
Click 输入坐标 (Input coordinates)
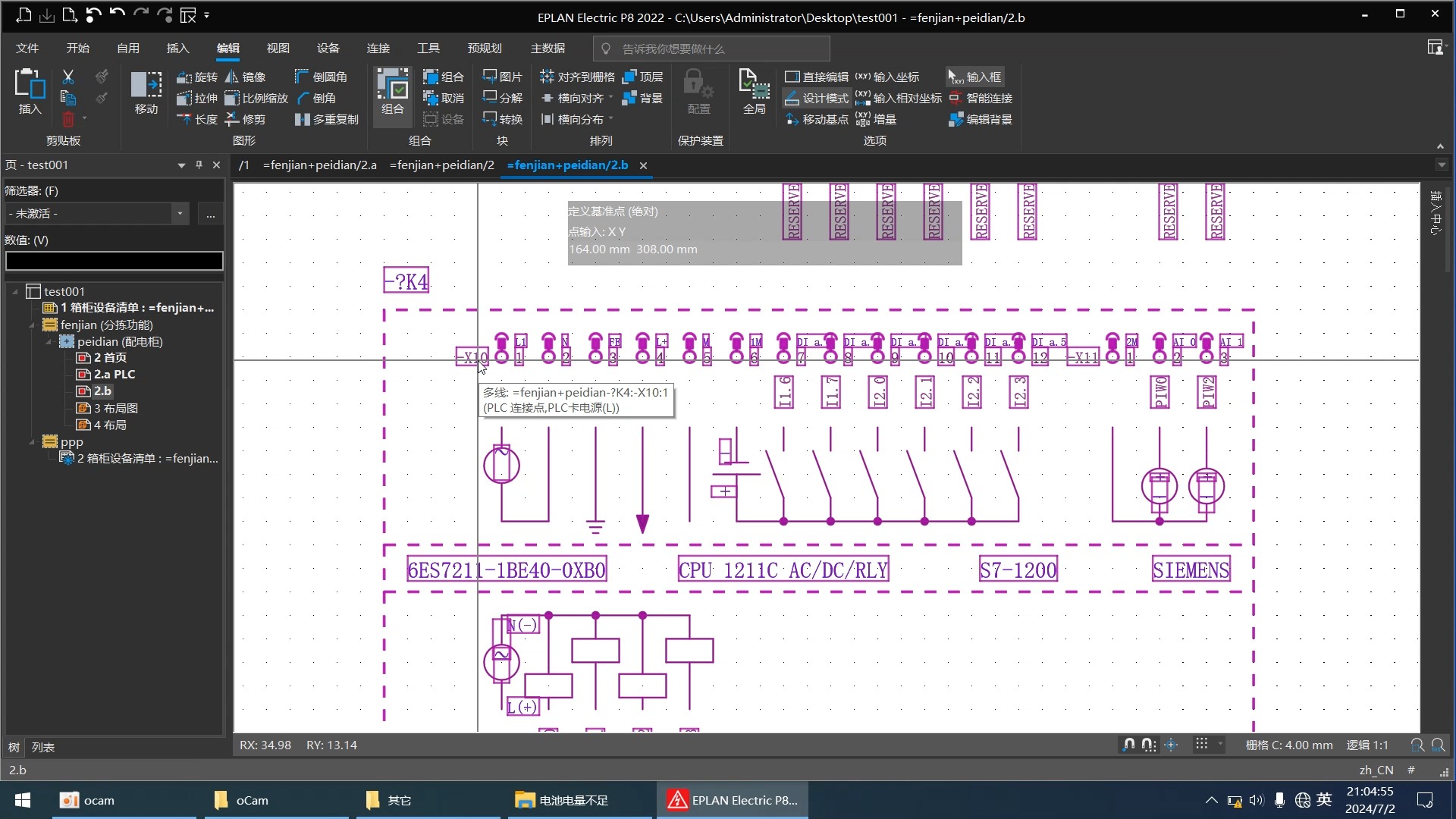pyautogui.click(x=887, y=77)
